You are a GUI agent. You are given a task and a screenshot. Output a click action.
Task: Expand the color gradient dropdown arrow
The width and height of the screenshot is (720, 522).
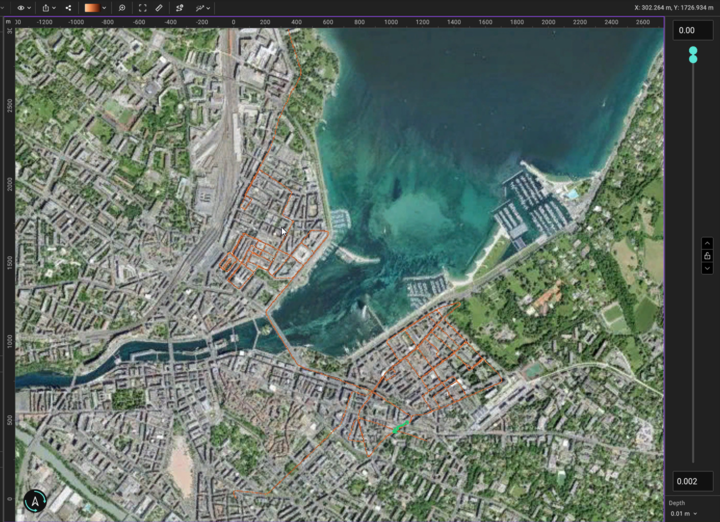click(x=104, y=7)
